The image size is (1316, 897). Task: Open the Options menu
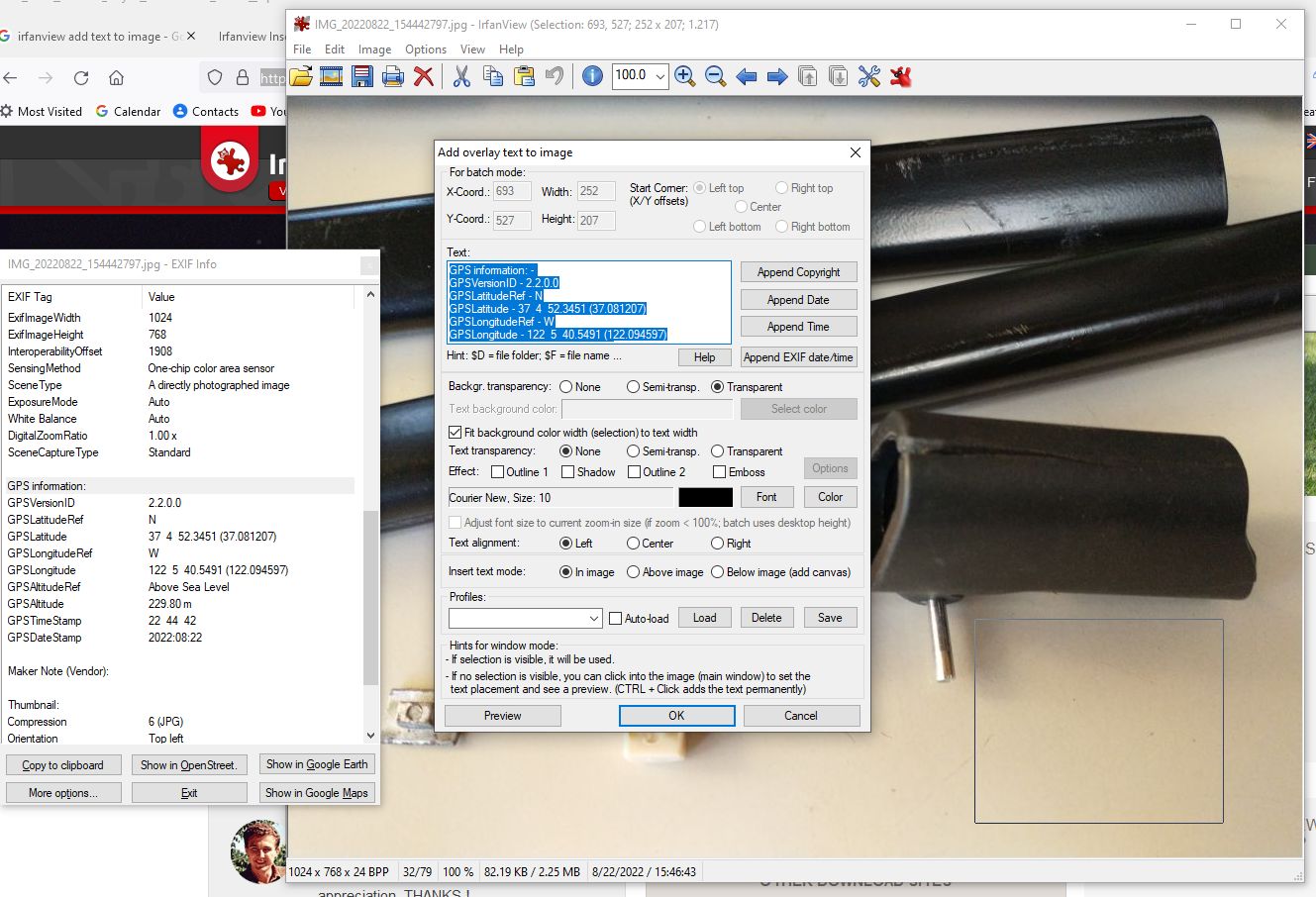tap(426, 50)
